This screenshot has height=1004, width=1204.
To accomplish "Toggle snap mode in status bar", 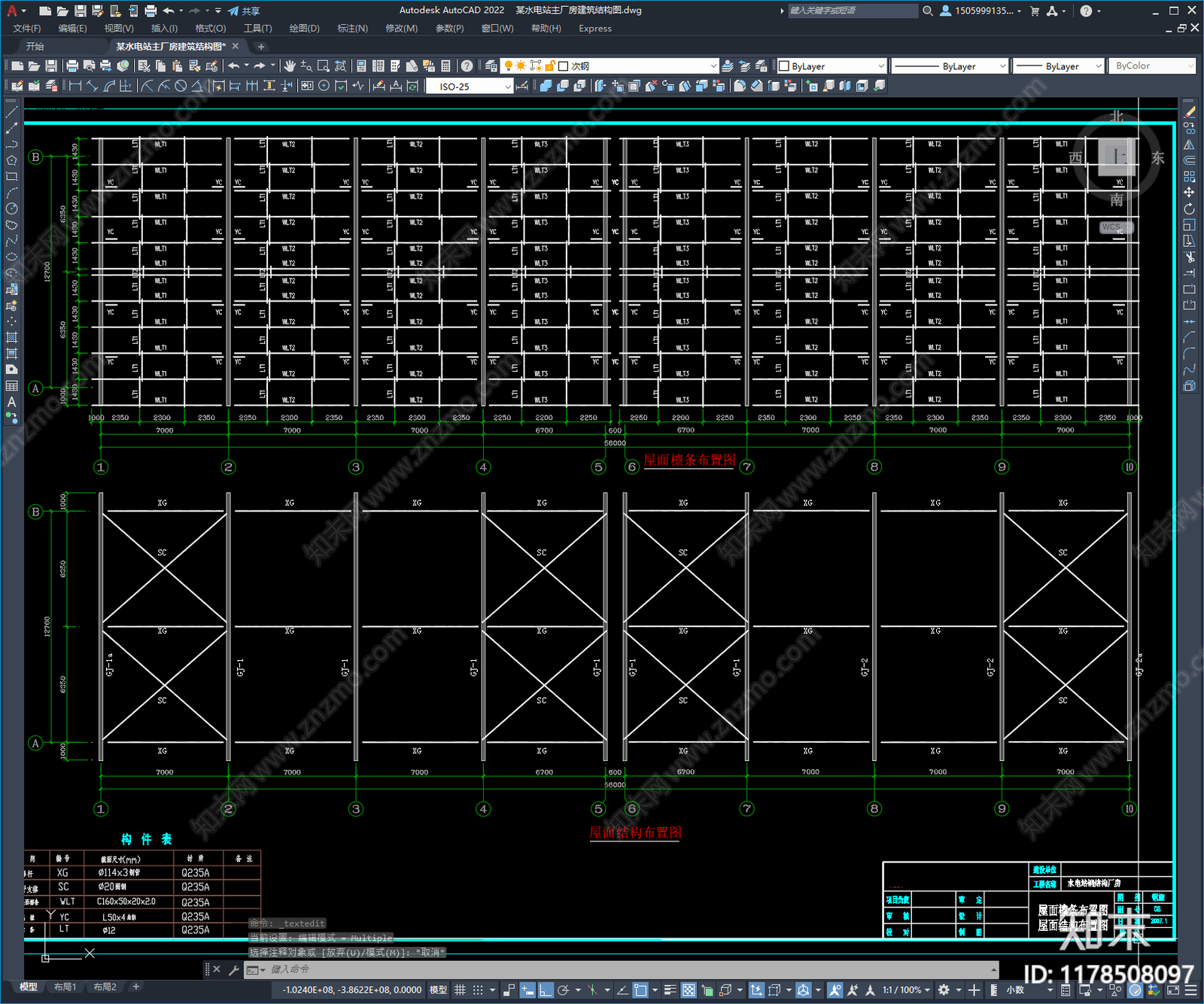I will click(478, 990).
